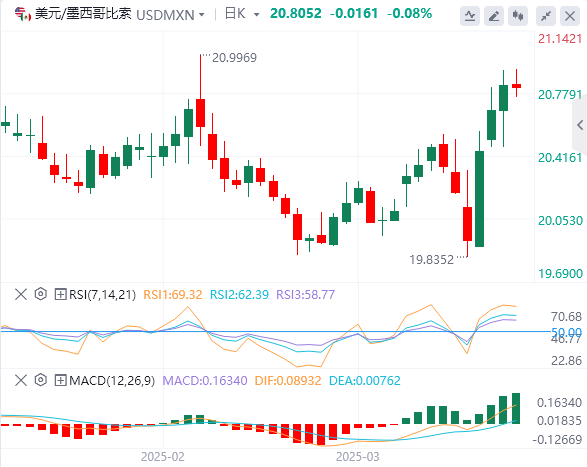The image size is (587, 467).
Task: Click the 美元/墨西哥比索 pair name
Action: pos(83,14)
